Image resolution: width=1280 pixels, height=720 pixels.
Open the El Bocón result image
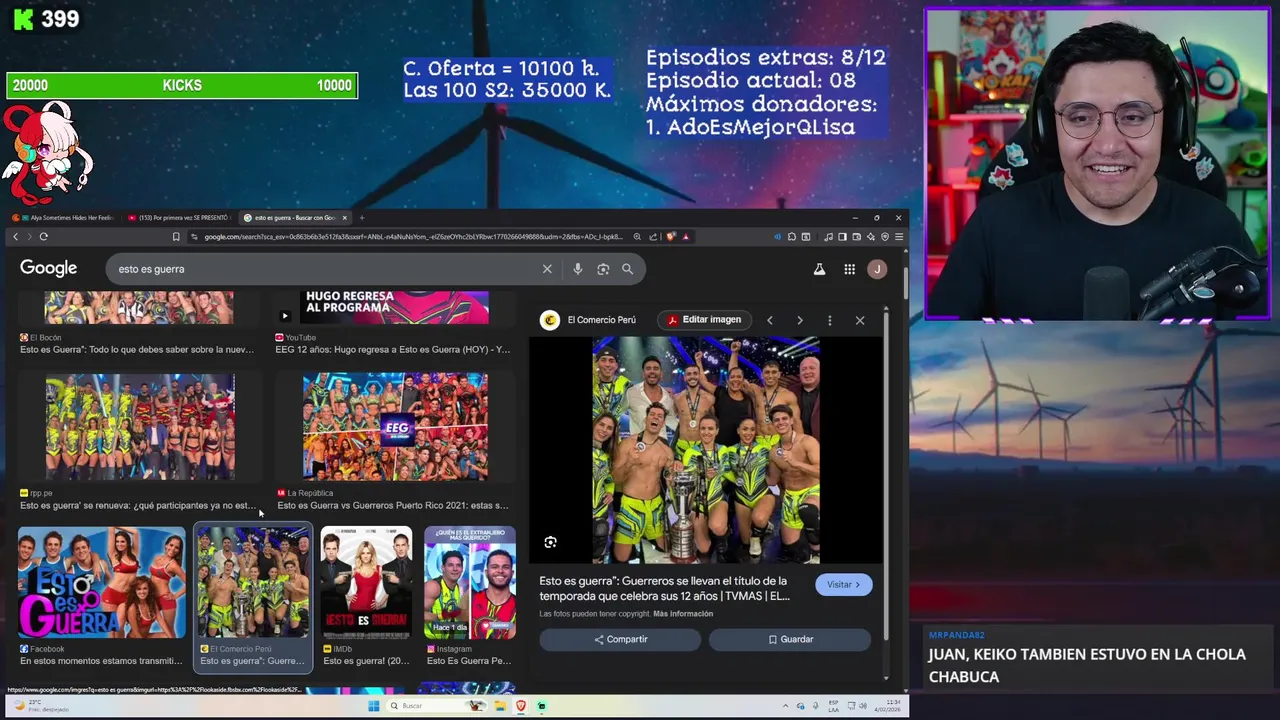click(x=140, y=308)
